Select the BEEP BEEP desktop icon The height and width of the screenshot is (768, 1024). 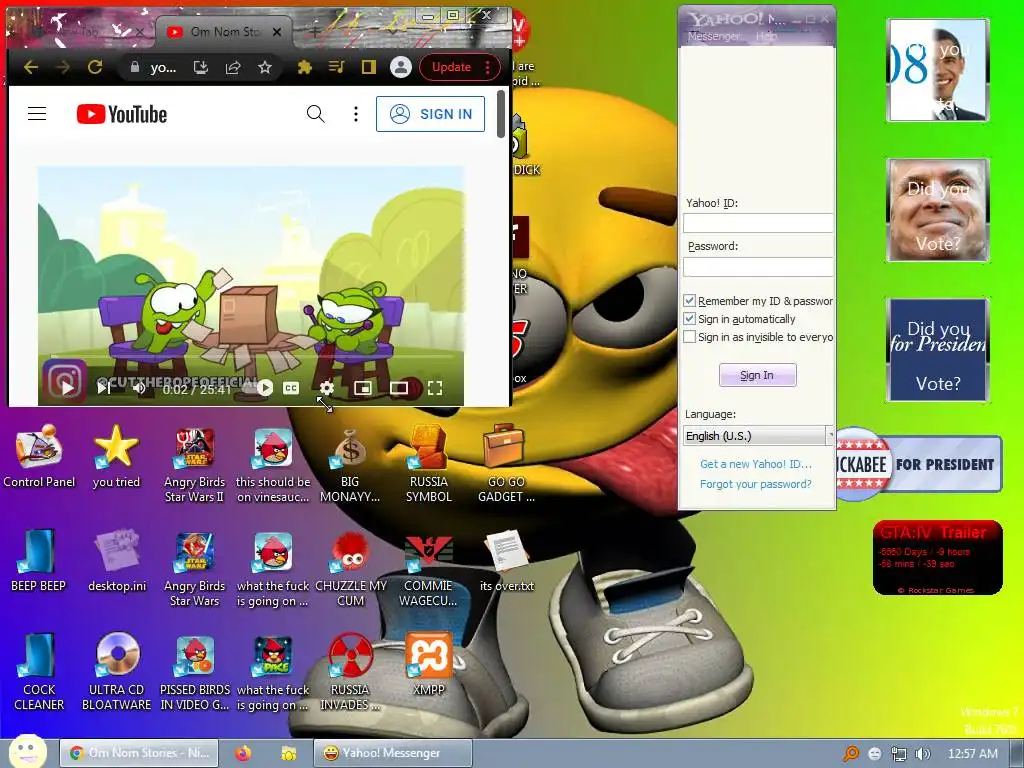coord(39,562)
